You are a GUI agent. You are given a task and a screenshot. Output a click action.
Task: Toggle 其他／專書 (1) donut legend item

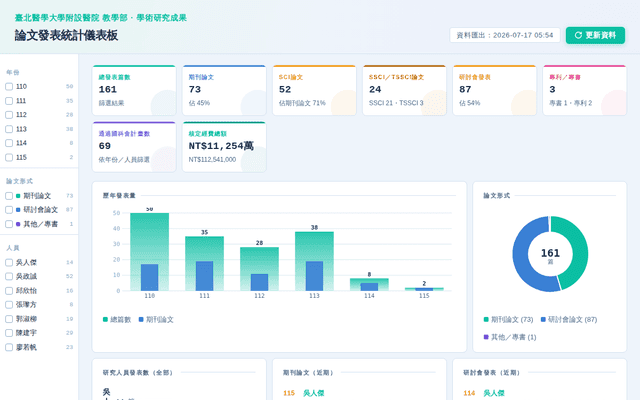510,337
